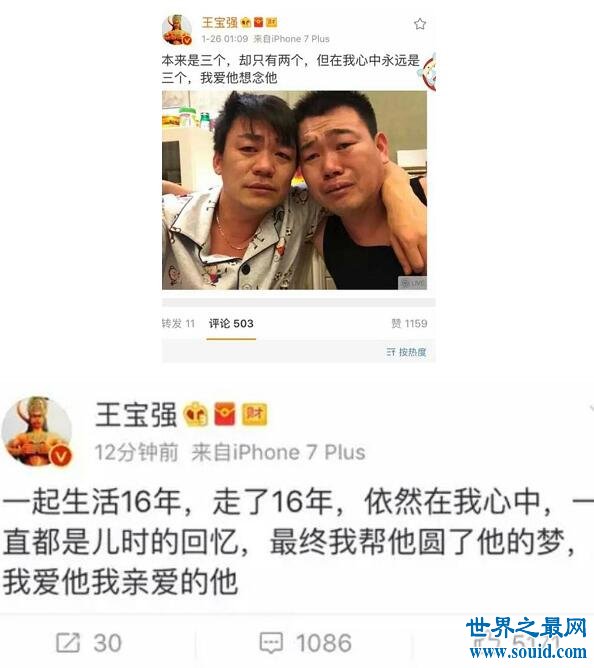
Task: Tap the repost icon showing 30
Action: point(68,643)
